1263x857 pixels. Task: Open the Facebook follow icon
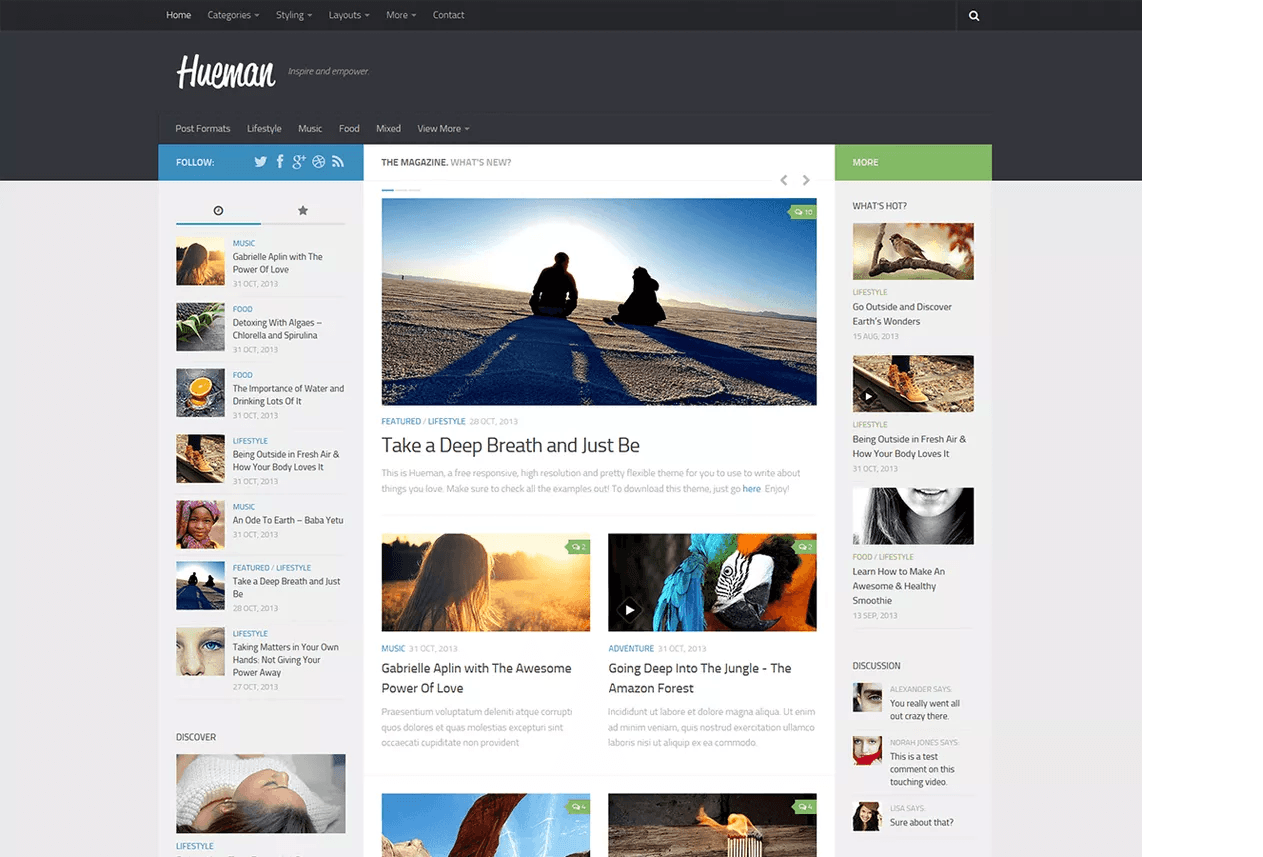click(x=280, y=162)
